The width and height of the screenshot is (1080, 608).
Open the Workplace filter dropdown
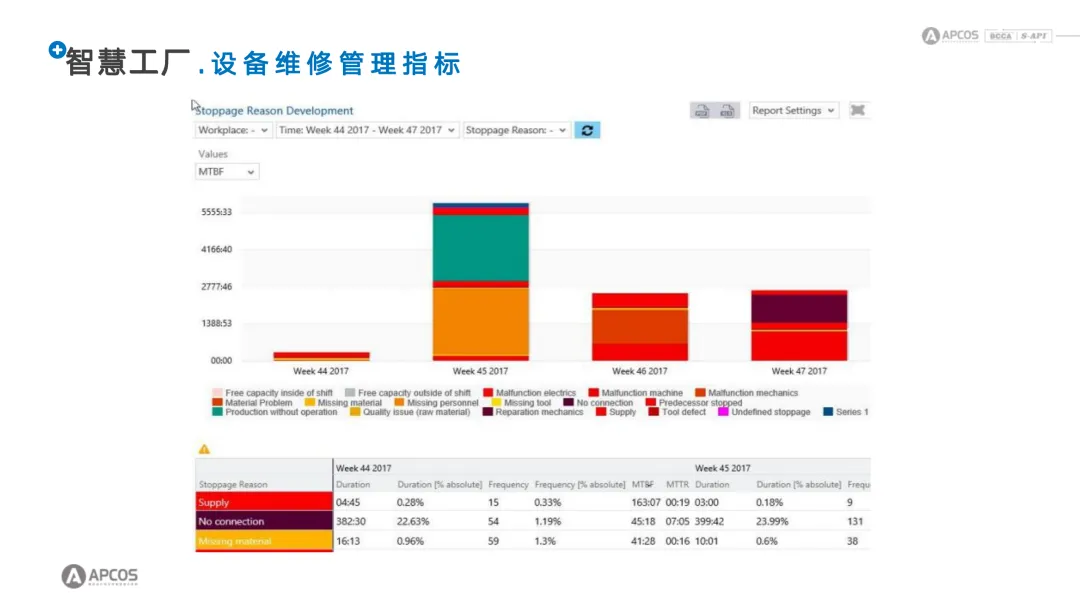232,130
